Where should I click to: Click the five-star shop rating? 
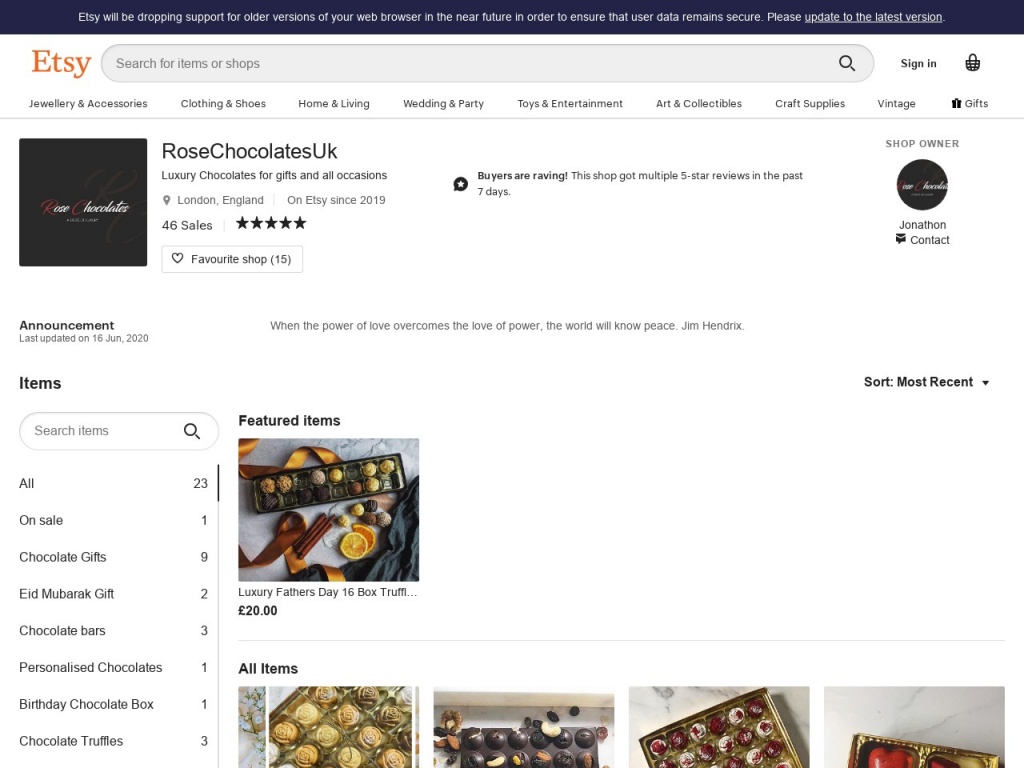coord(271,223)
